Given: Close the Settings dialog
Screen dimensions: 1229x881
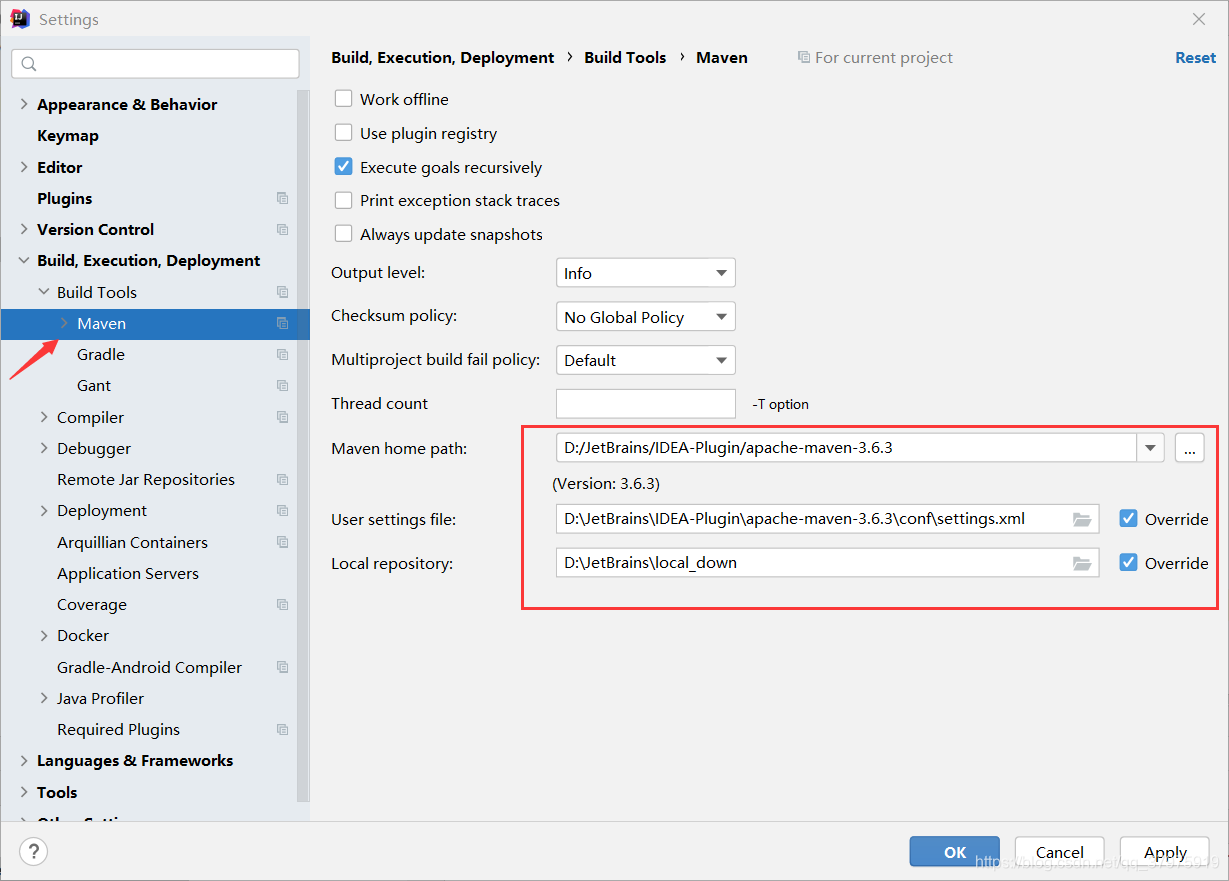Looking at the screenshot, I should [1199, 19].
